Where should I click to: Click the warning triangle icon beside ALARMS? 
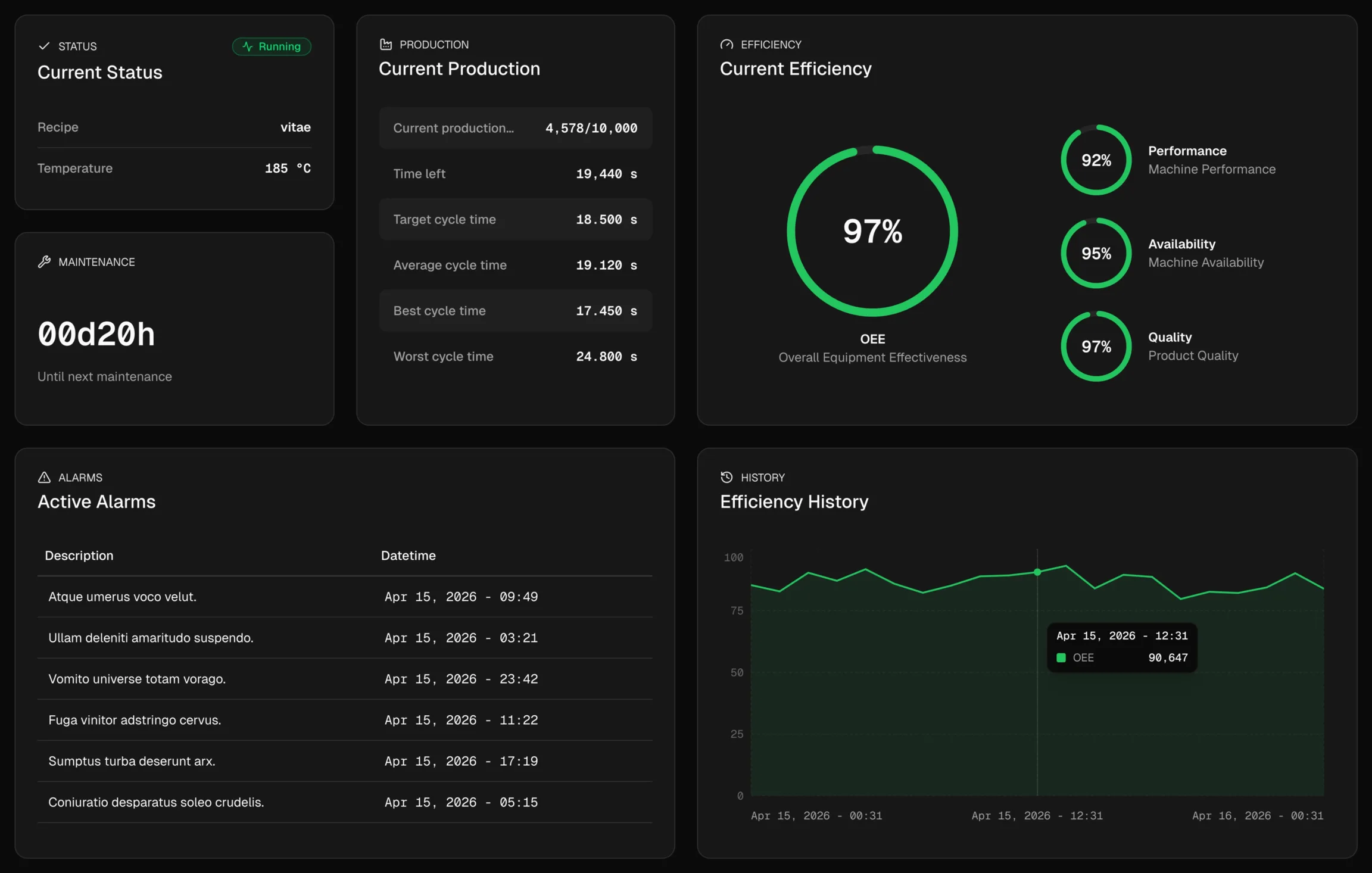pos(44,478)
